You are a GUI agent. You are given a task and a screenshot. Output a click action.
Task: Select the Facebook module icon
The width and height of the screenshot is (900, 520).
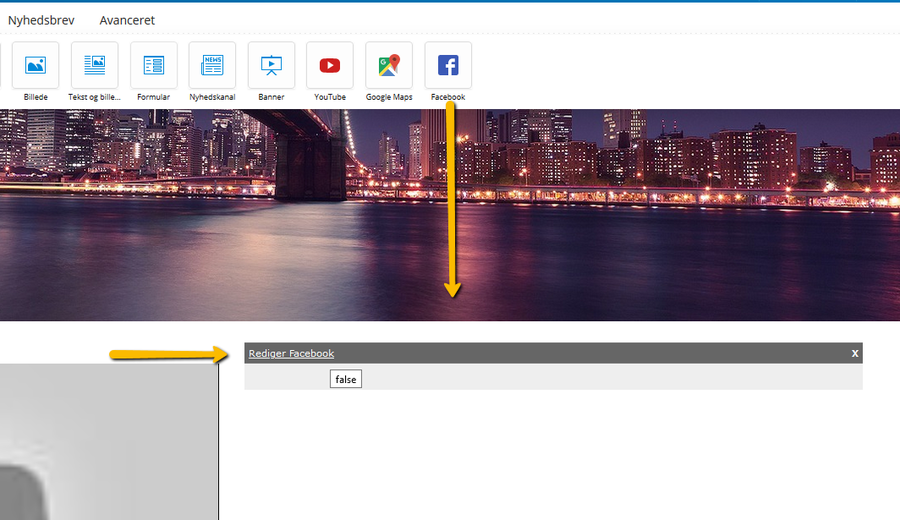point(448,65)
